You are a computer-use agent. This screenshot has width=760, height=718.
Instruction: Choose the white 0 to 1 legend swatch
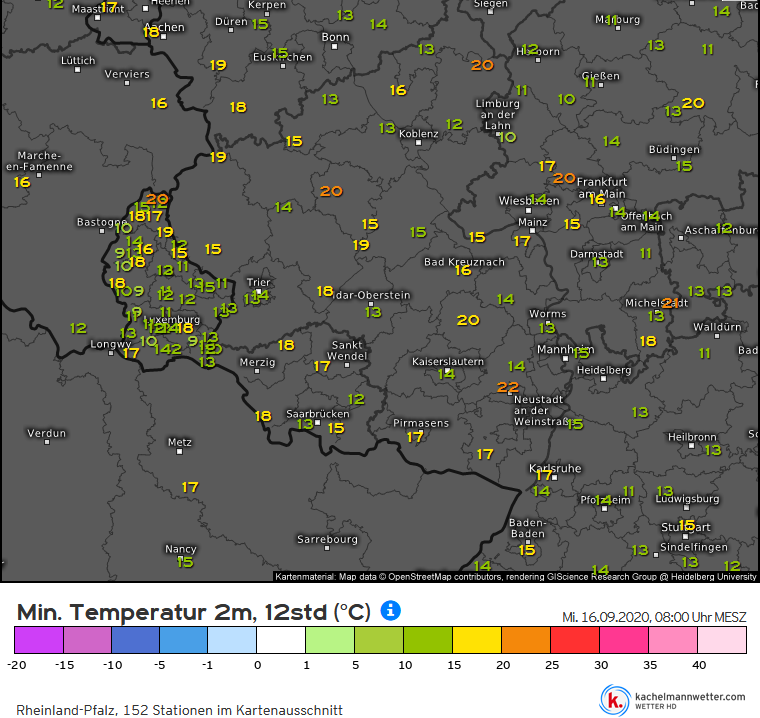pyautogui.click(x=281, y=640)
